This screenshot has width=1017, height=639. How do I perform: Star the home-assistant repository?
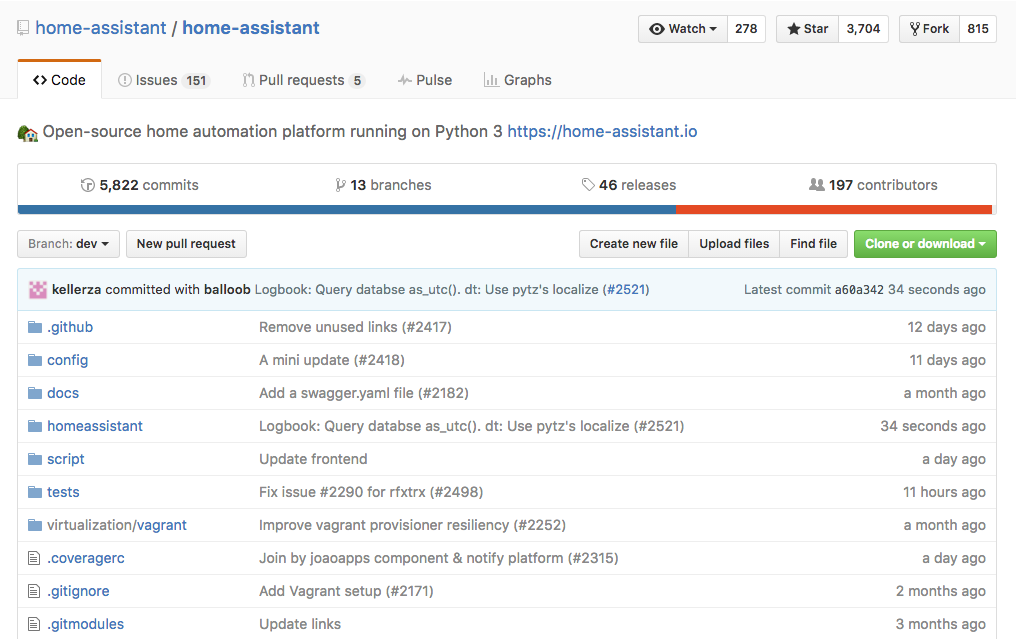click(807, 29)
